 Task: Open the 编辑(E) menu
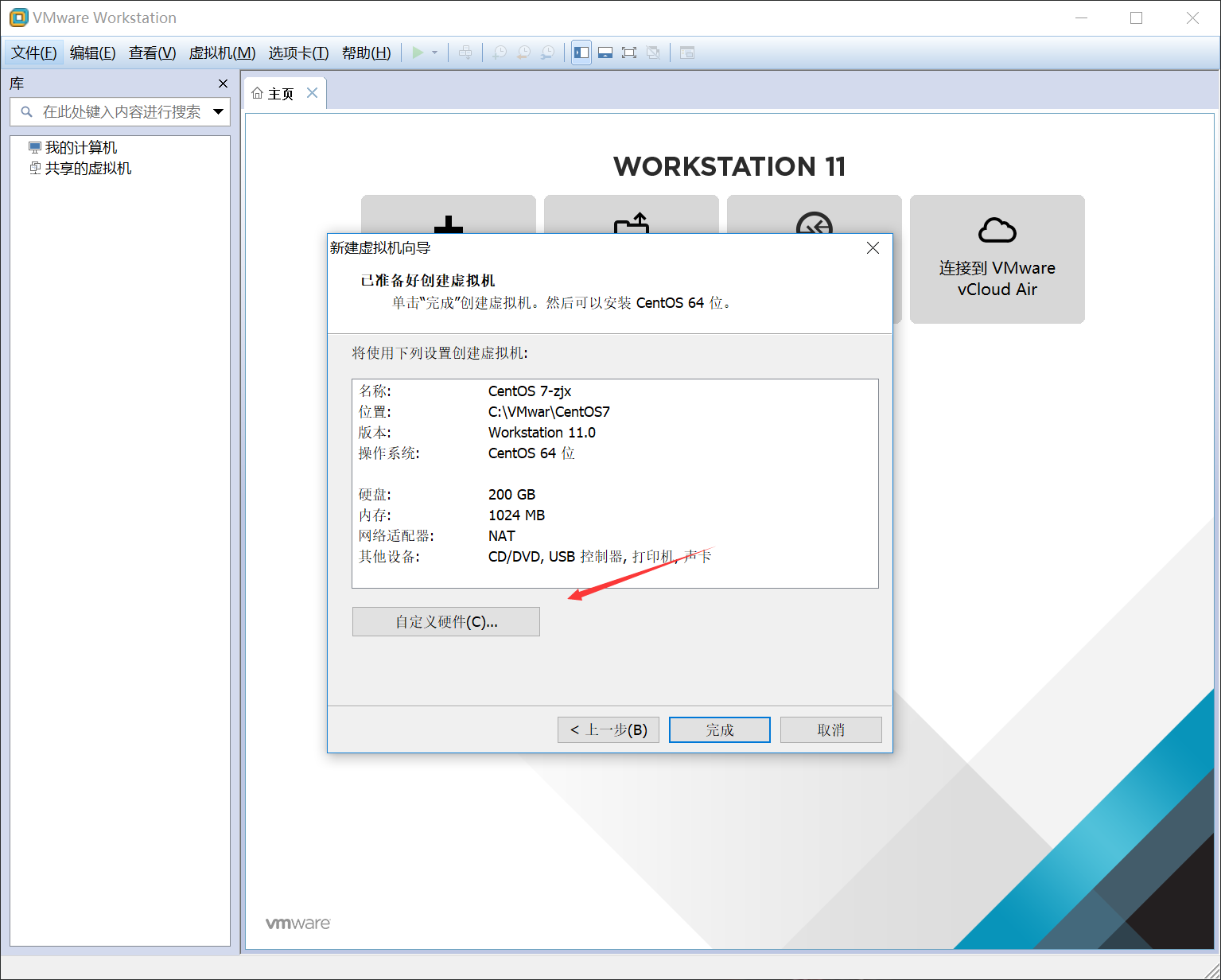tap(93, 52)
